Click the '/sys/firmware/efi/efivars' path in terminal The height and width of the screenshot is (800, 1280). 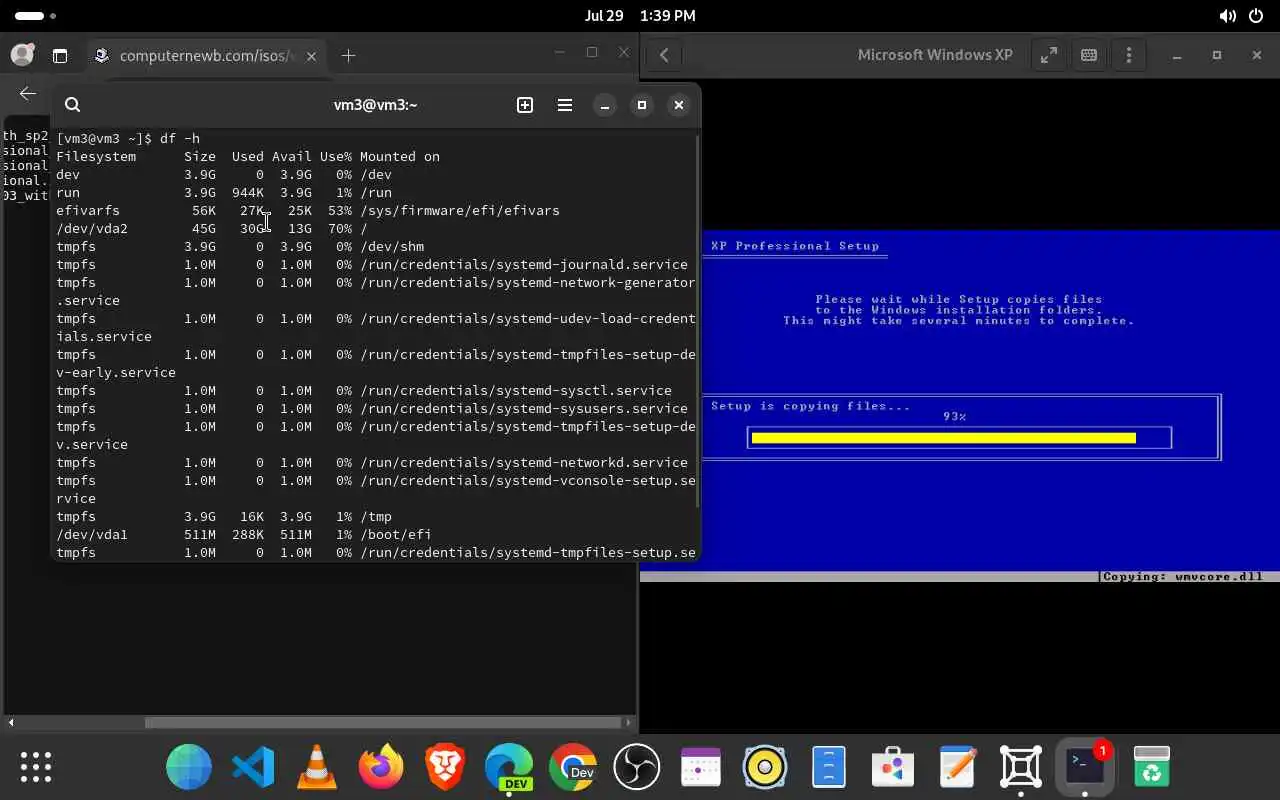click(x=460, y=210)
